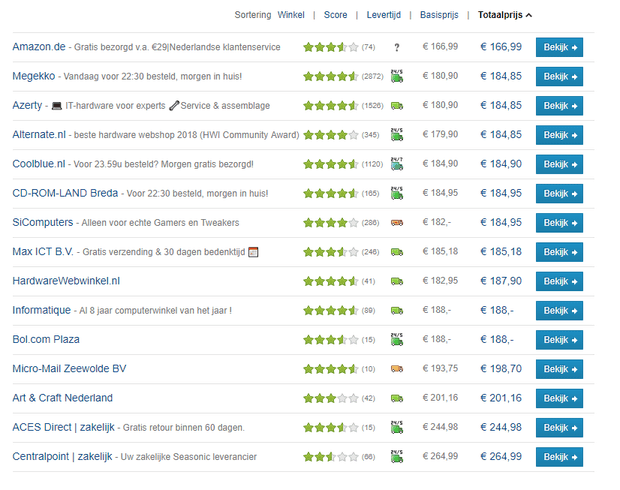620x490 pixels.
Task: Sort offers by Basisprijs
Action: (x=439, y=15)
